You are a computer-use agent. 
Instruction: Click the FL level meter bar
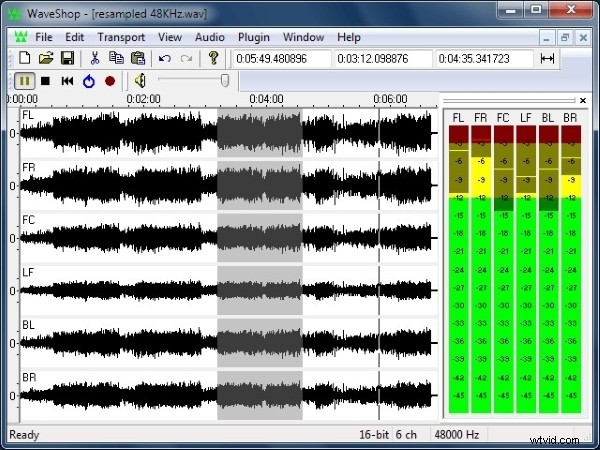pyautogui.click(x=458, y=269)
